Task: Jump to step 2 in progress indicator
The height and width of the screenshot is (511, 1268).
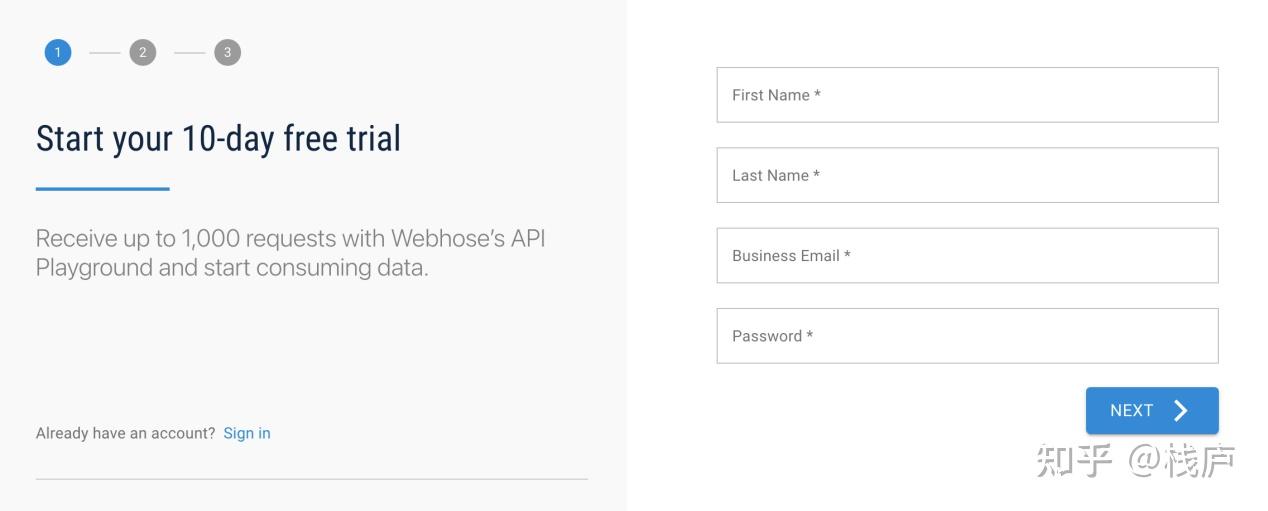Action: (143, 53)
